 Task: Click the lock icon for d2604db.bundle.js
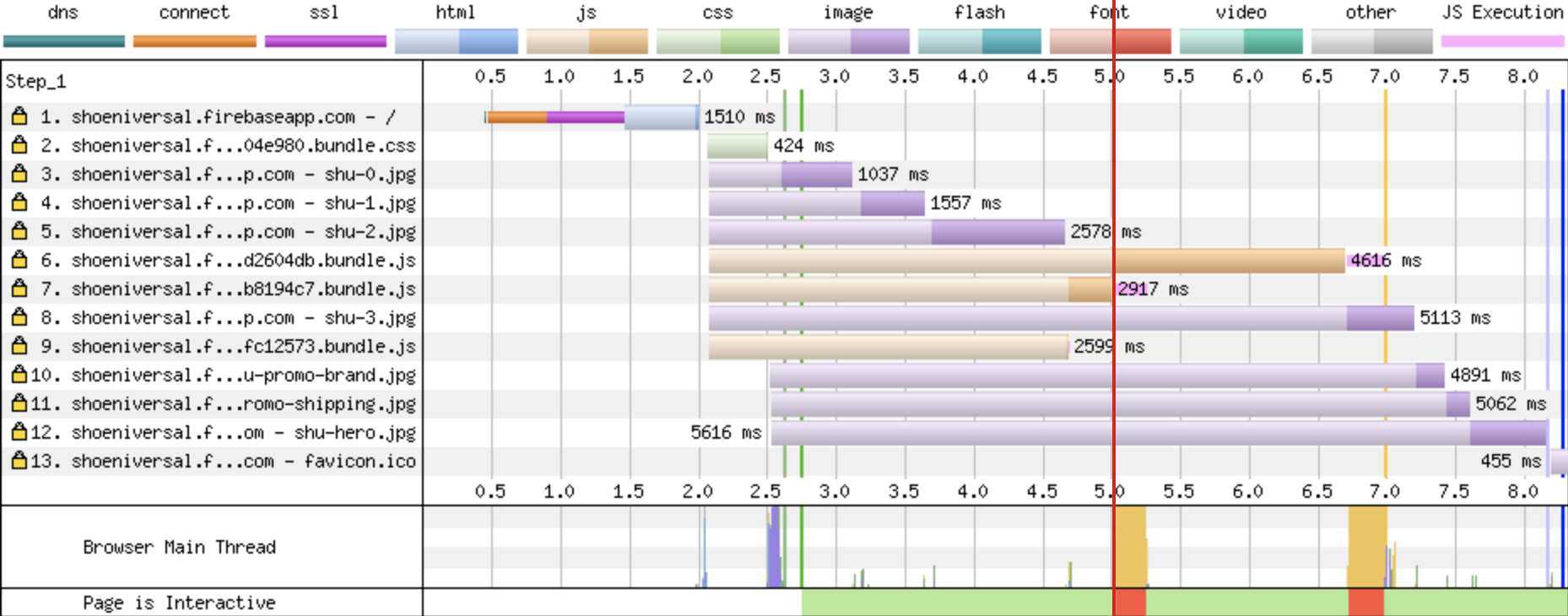[19, 260]
